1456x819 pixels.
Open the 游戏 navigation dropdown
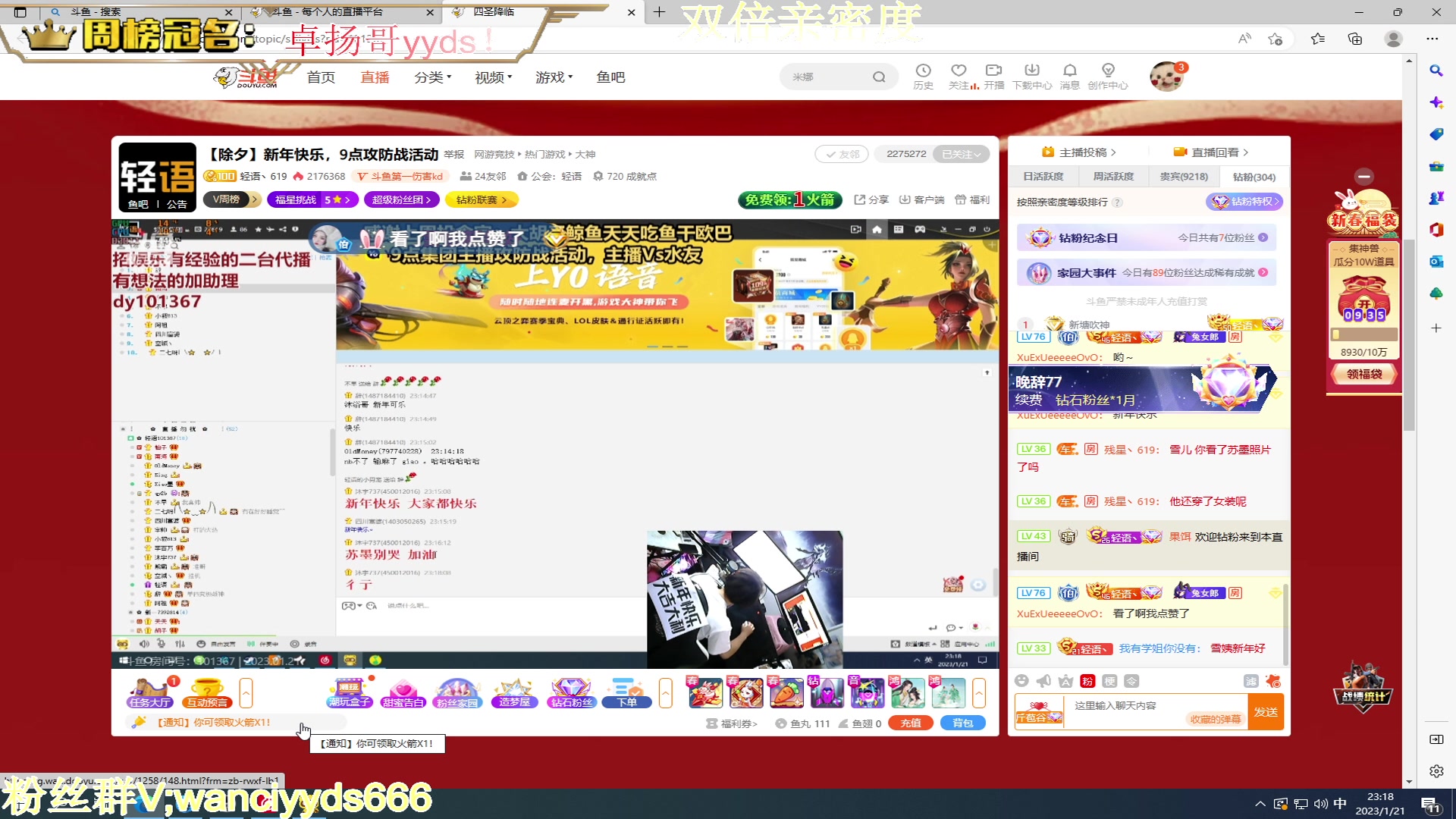point(551,77)
